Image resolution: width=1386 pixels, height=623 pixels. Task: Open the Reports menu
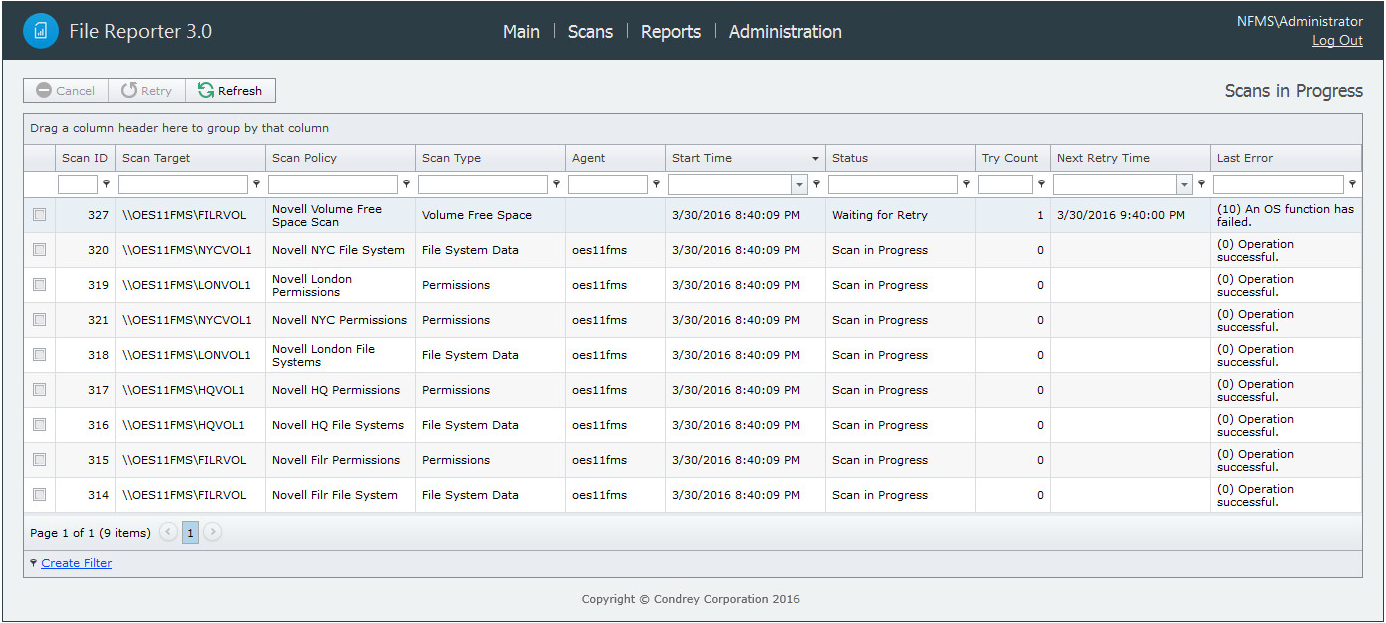click(x=670, y=32)
